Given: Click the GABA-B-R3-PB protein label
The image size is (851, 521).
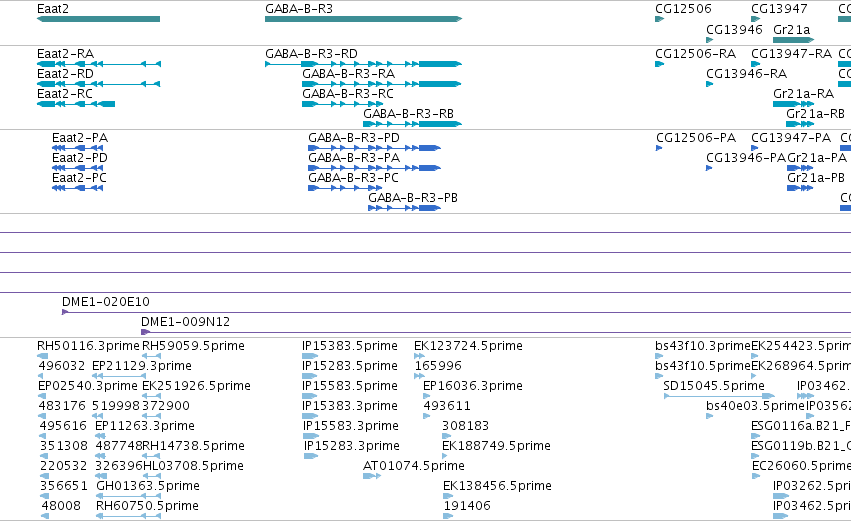Looking at the screenshot, I should (413, 198).
